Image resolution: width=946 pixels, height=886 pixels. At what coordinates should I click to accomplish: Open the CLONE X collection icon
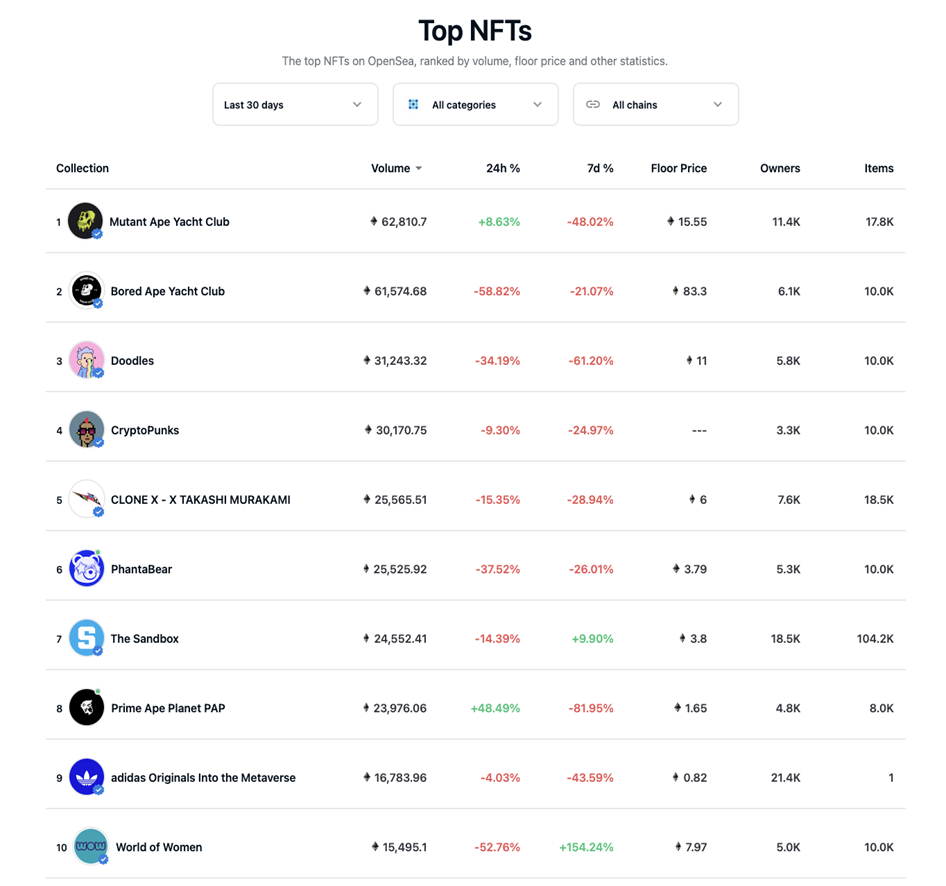point(86,499)
